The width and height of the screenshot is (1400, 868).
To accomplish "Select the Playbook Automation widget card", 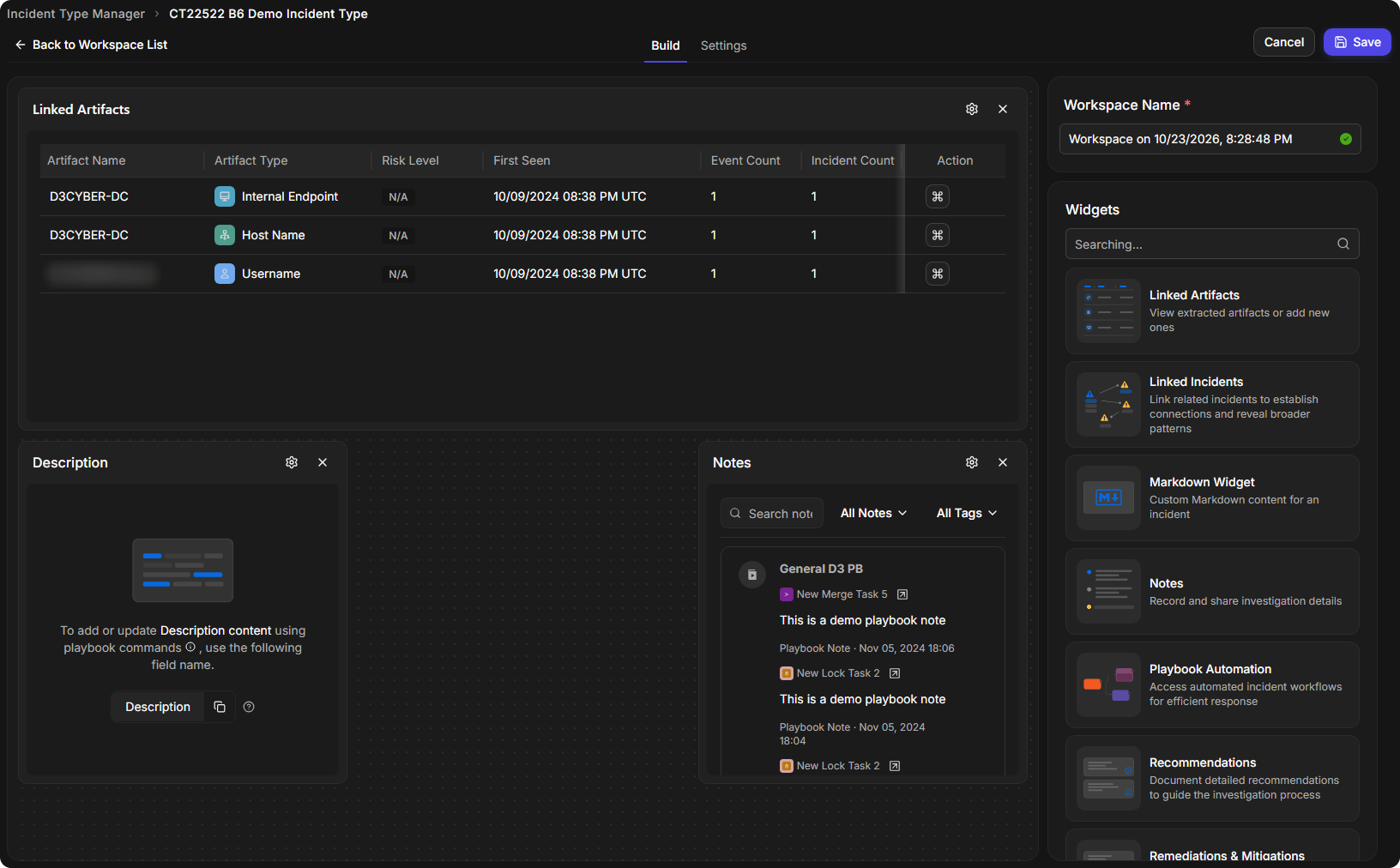I will click(x=1212, y=684).
